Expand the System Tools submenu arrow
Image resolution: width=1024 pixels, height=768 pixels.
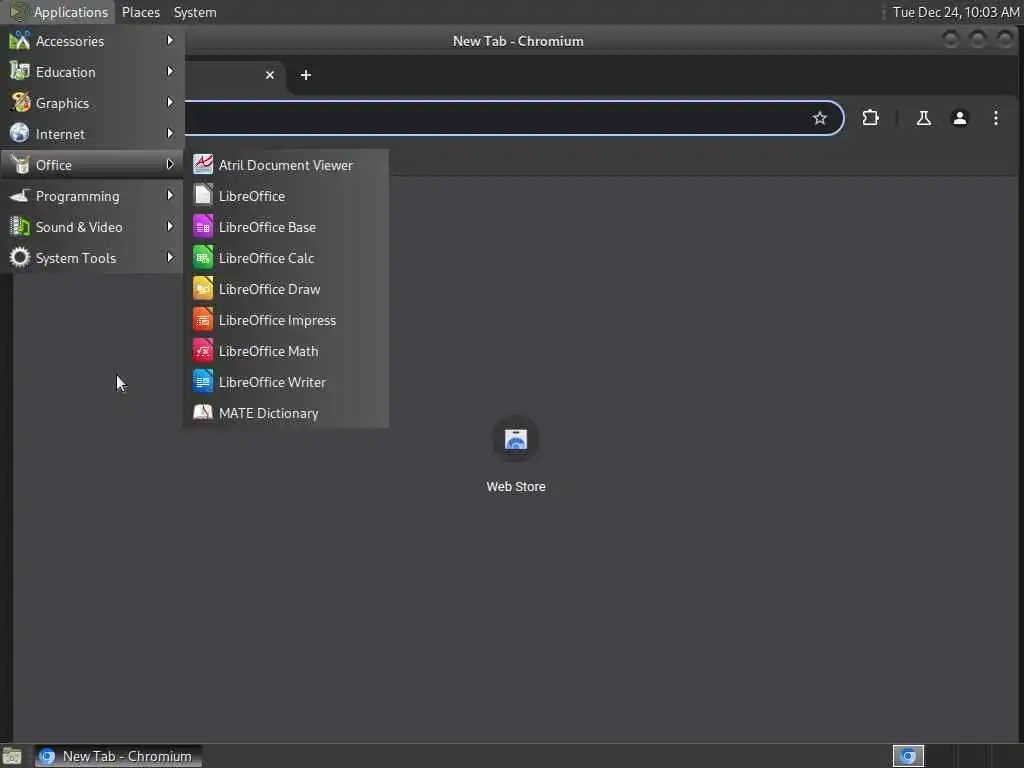[x=170, y=257]
